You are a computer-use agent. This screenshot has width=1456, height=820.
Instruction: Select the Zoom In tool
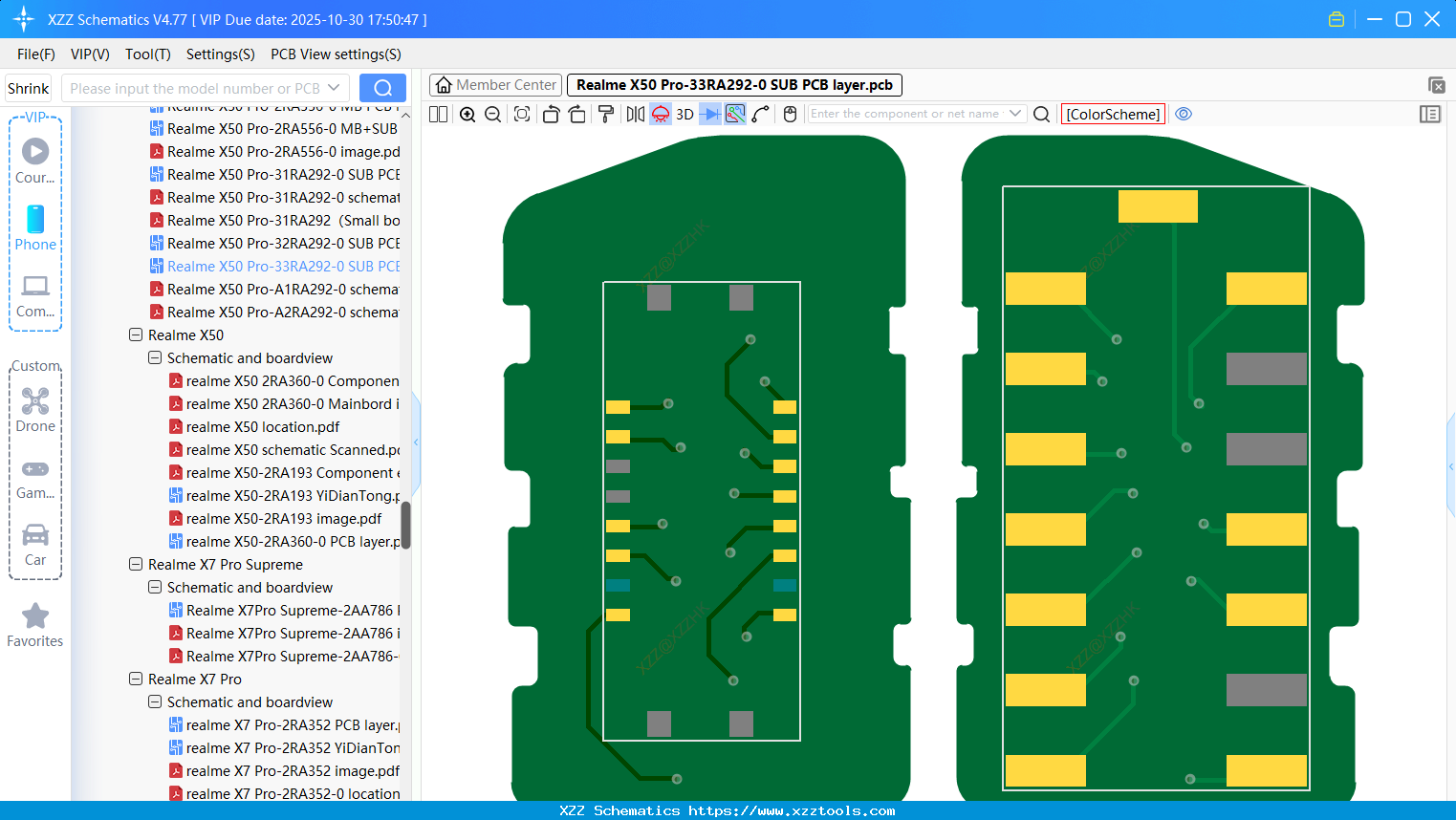(467, 114)
